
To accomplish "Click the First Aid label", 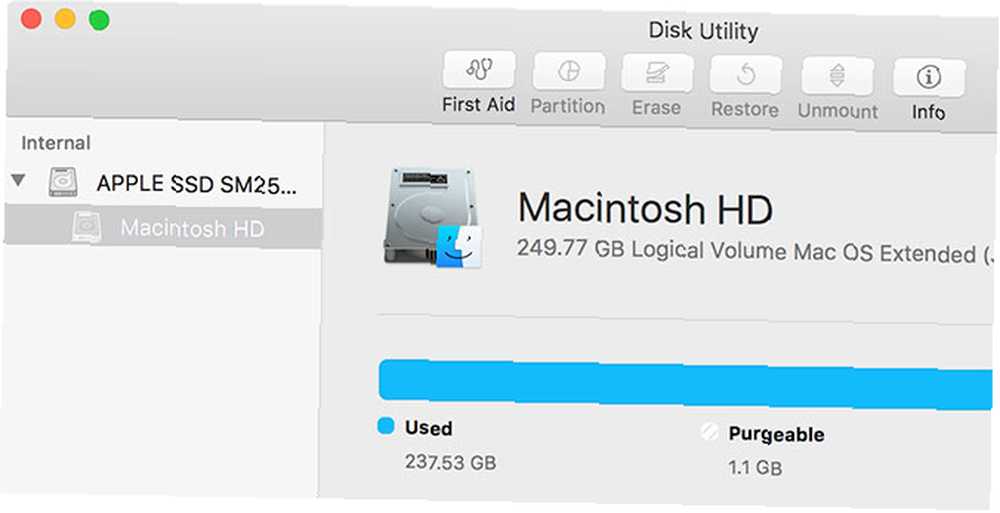I will coord(478,104).
